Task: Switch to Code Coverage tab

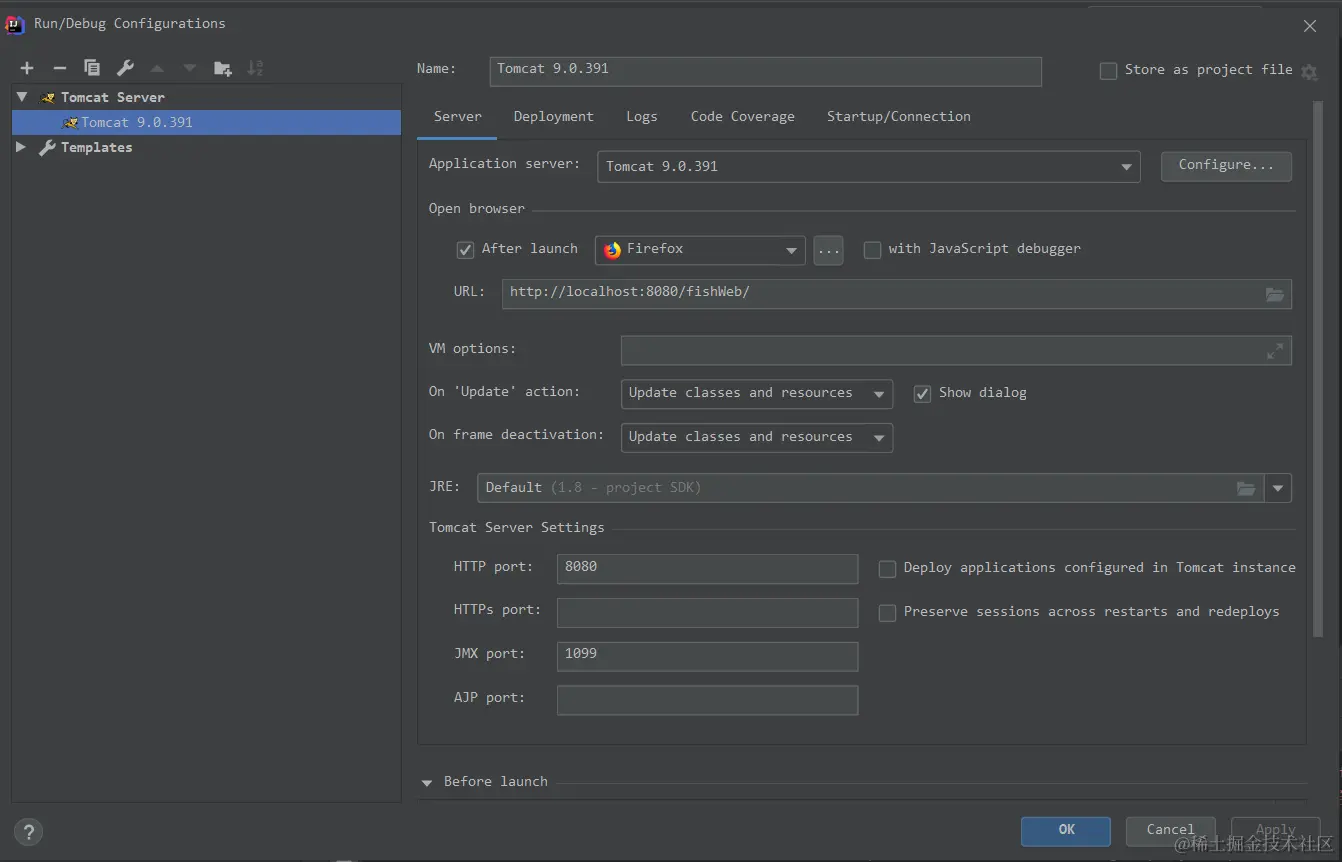Action: [742, 117]
